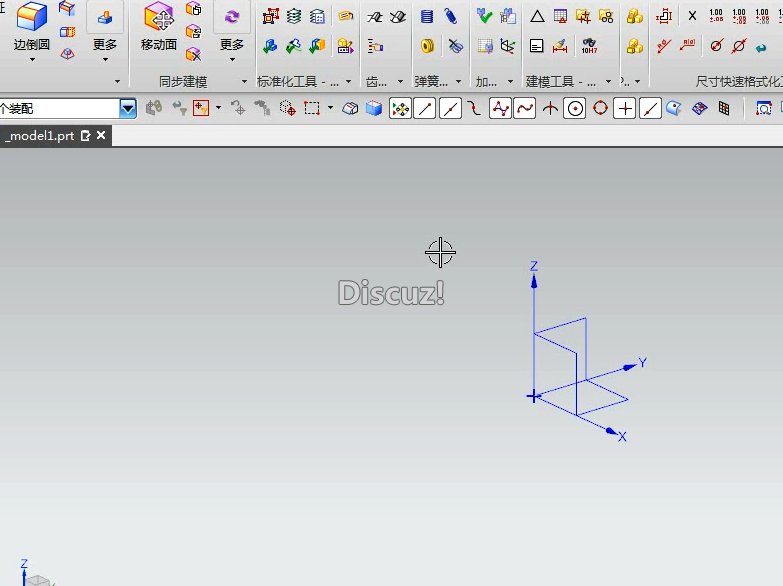Expand the 同步建模 group arrow

244,81
